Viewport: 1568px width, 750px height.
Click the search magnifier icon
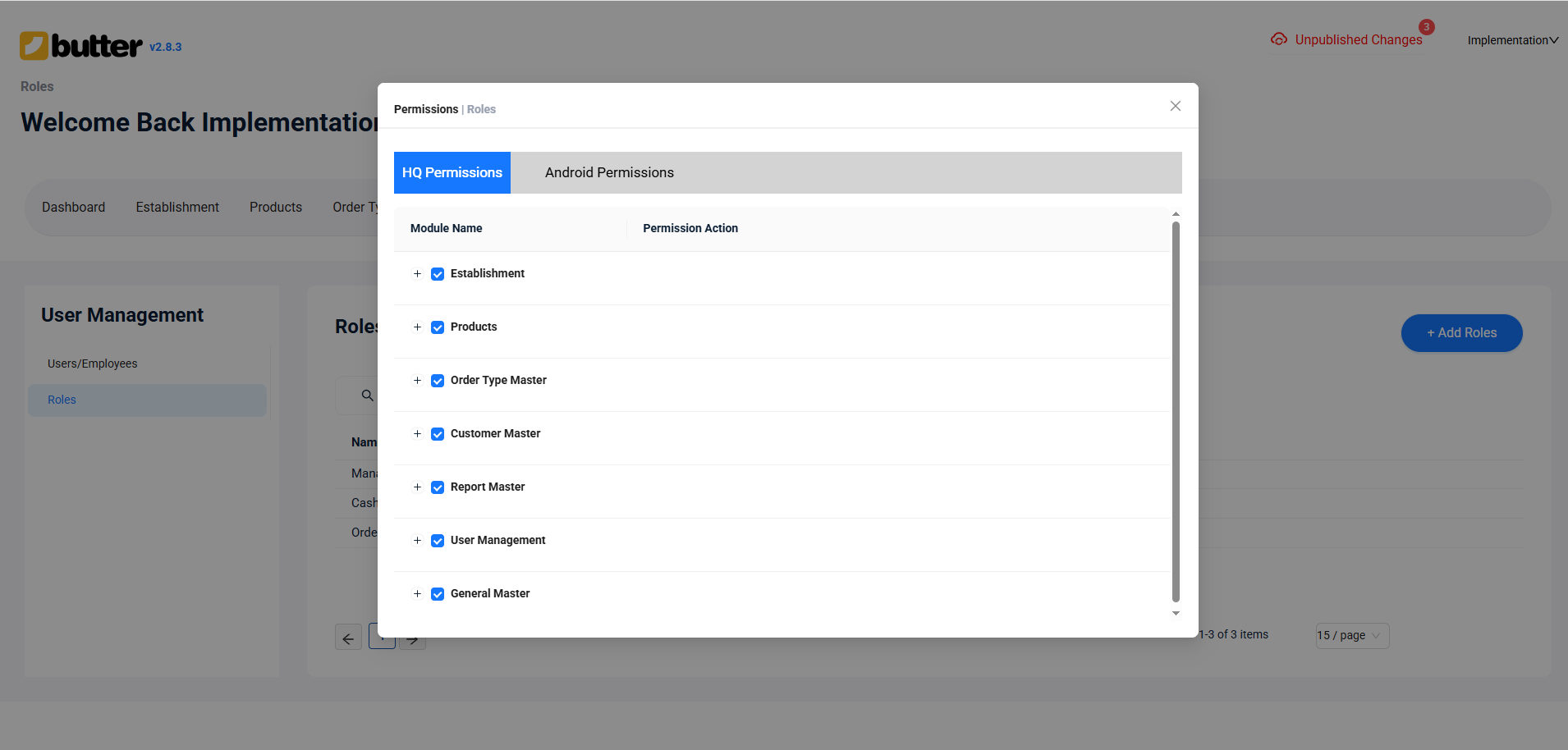coord(367,396)
